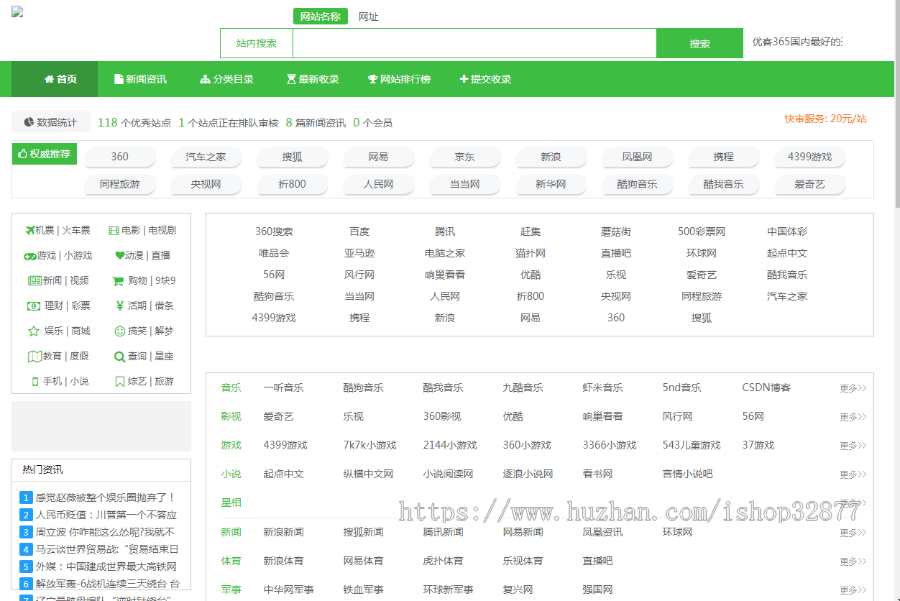Open the 4399游戏 recommended site pill

click(x=809, y=157)
